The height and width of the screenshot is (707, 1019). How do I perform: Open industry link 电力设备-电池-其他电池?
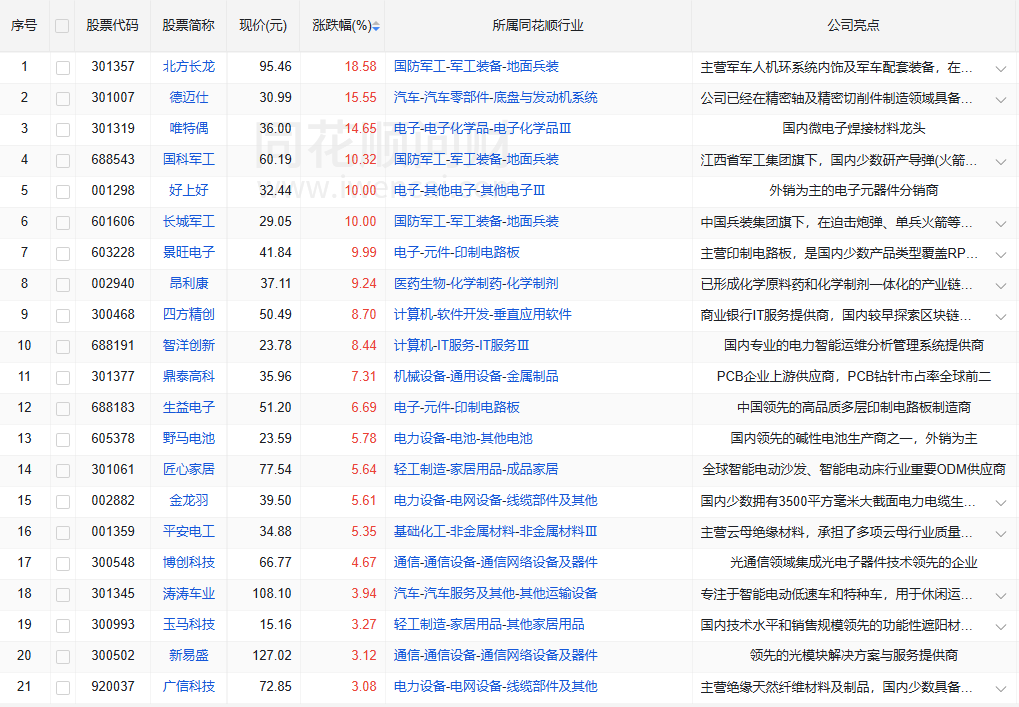click(x=463, y=439)
